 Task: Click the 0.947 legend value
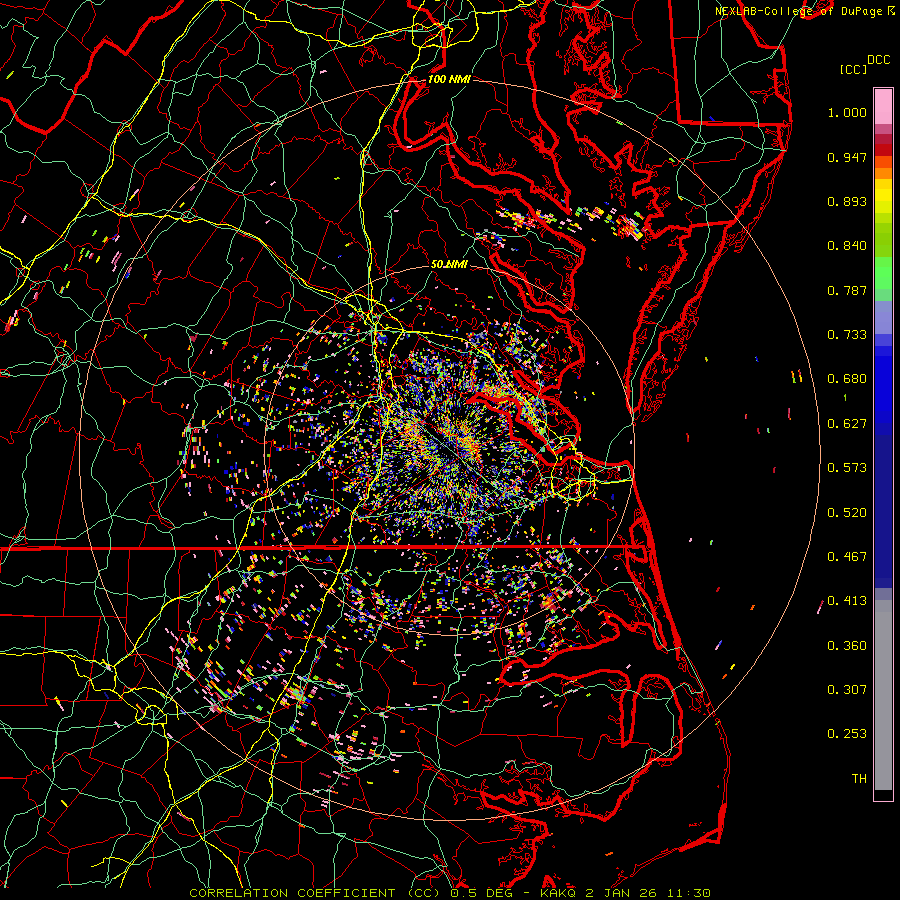(847, 157)
